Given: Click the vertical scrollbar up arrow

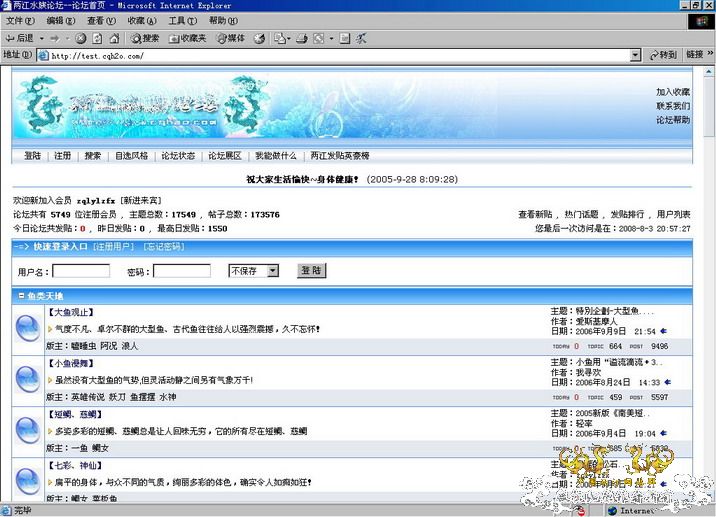Looking at the screenshot, I should pos(709,72).
